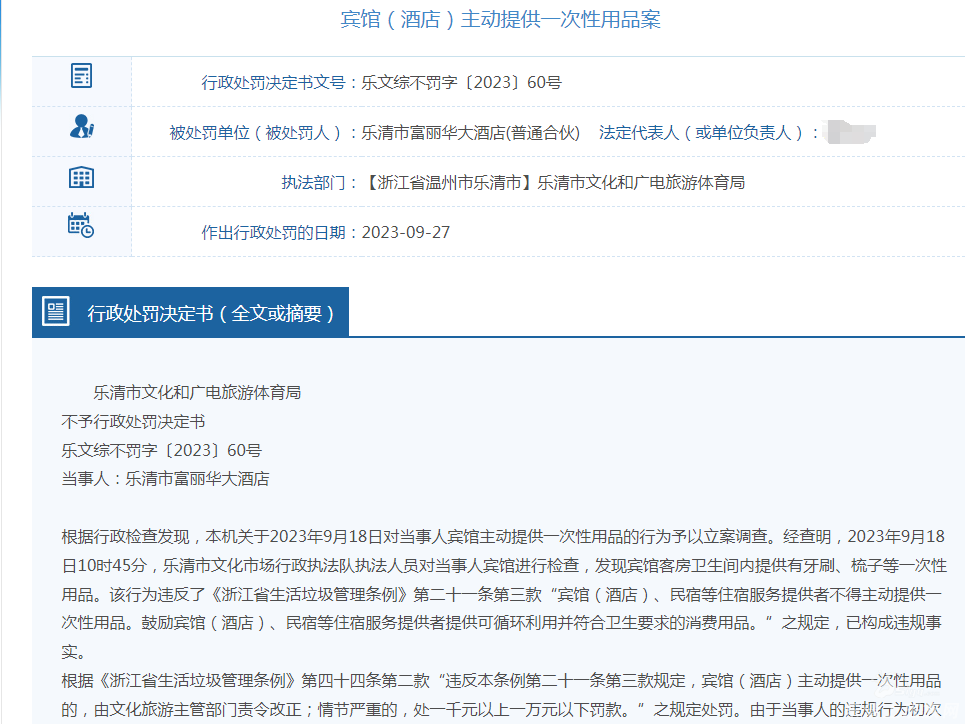The image size is (965, 724).
Task: Click the document icon in decision header
Action: point(55,311)
